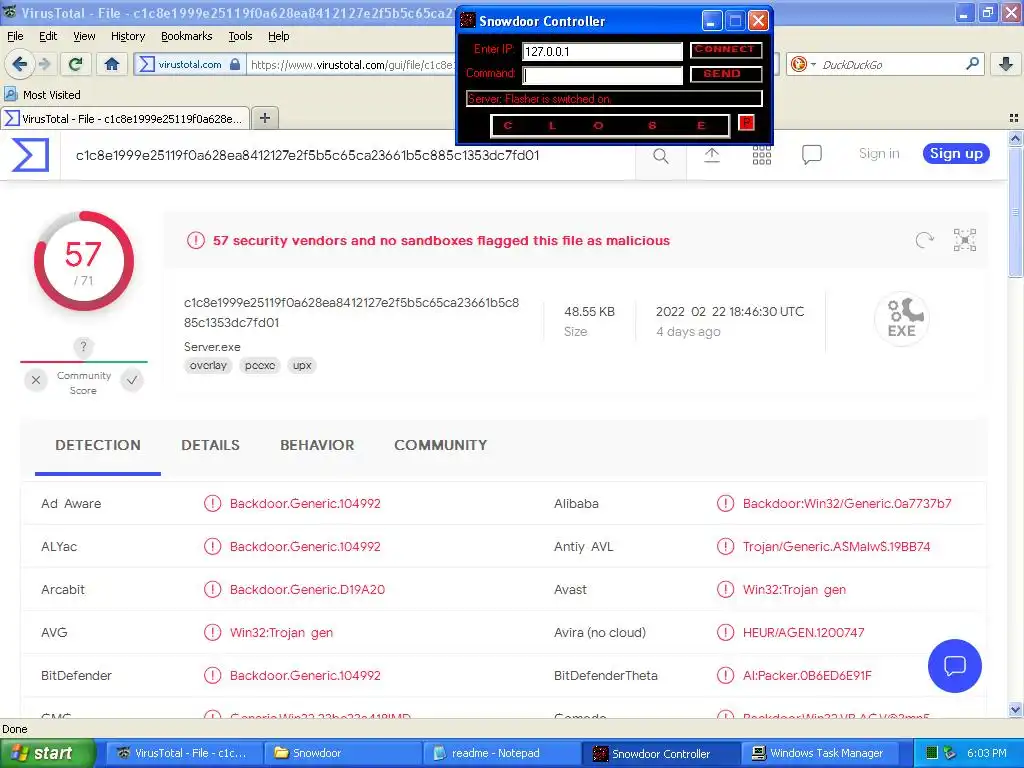The height and width of the screenshot is (768, 1024).
Task: Click the SEND button in Snowdoor Controller
Action: [x=725, y=74]
